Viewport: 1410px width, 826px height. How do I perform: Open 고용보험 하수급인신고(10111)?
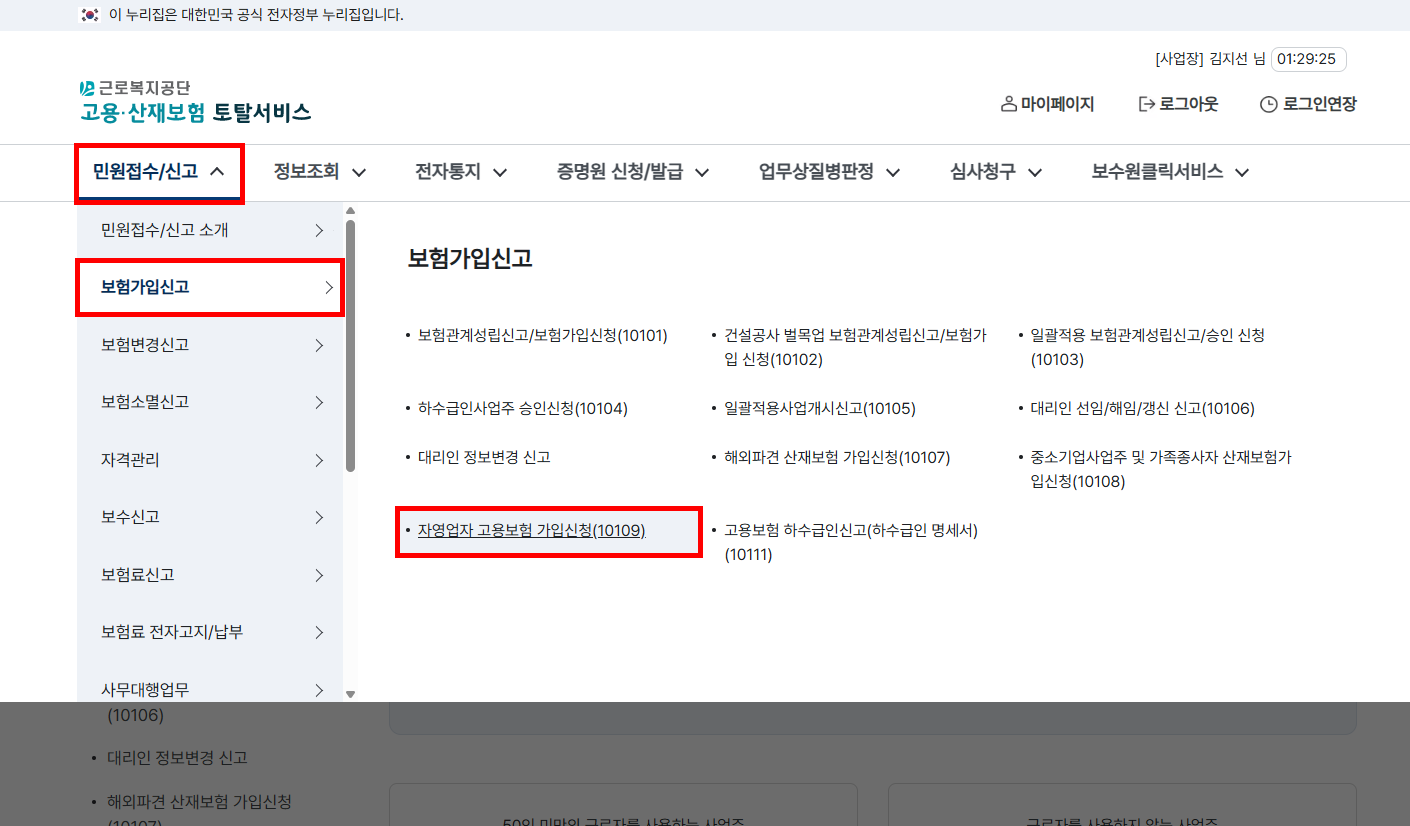click(851, 542)
